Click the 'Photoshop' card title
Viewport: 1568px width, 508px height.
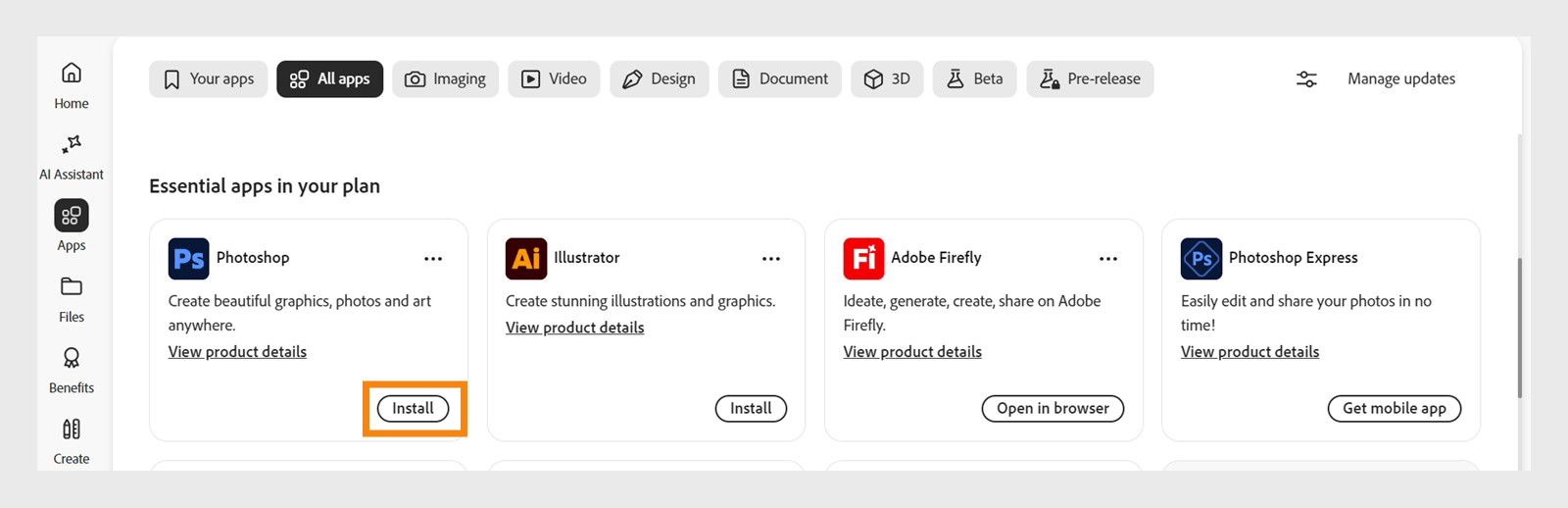(253, 258)
